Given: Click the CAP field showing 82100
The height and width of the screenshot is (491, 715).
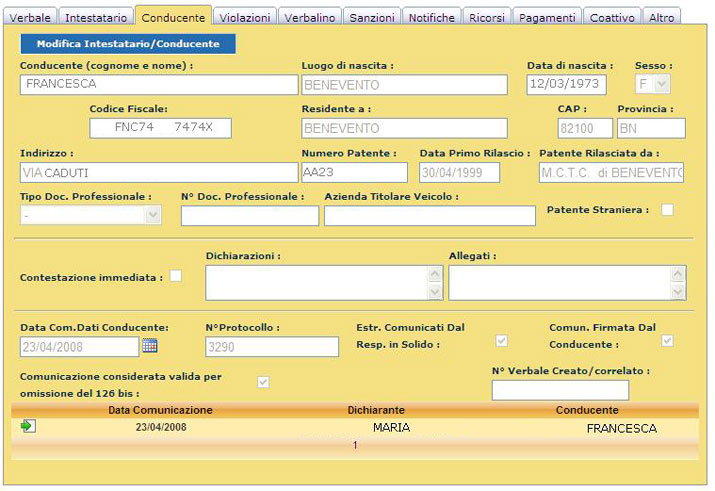Looking at the screenshot, I should (x=585, y=128).
